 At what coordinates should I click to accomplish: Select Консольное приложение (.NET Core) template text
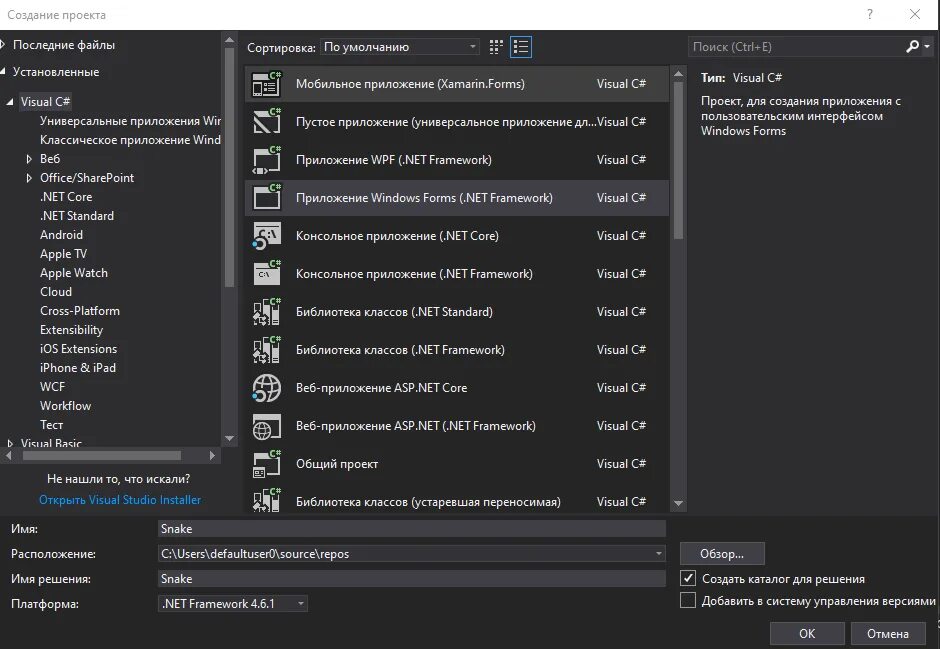pyautogui.click(x=397, y=236)
